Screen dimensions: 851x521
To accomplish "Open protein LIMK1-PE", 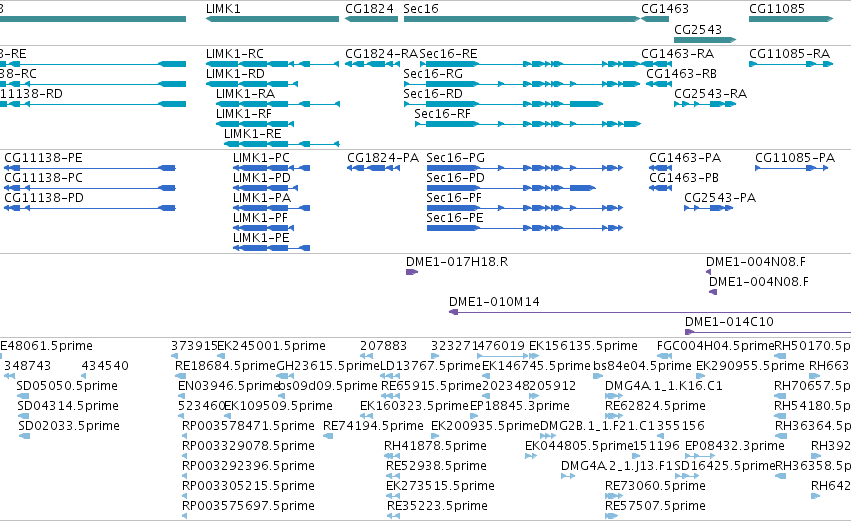I will click(271, 249).
